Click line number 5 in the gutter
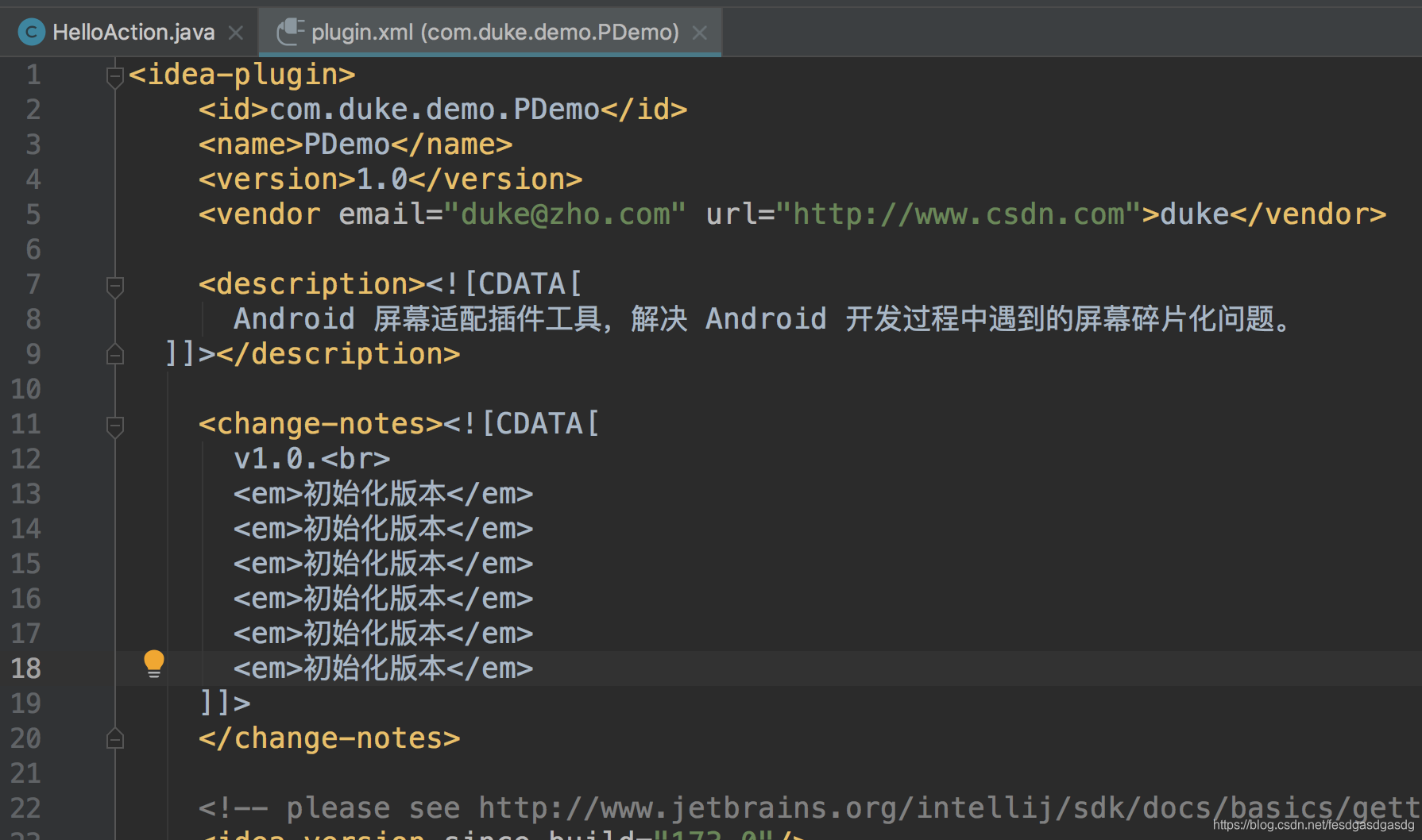This screenshot has width=1422, height=840. tap(33, 214)
